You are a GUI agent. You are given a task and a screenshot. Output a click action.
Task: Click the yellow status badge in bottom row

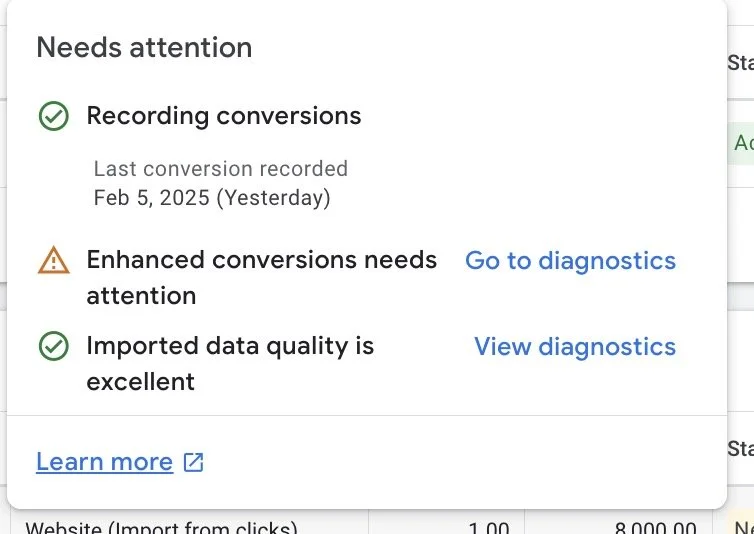point(742,527)
